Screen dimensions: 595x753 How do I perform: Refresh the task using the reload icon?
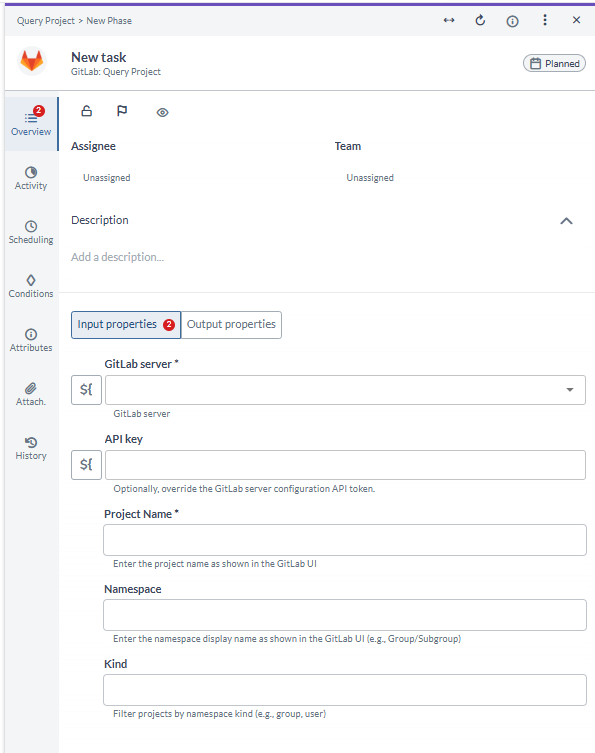tap(480, 20)
